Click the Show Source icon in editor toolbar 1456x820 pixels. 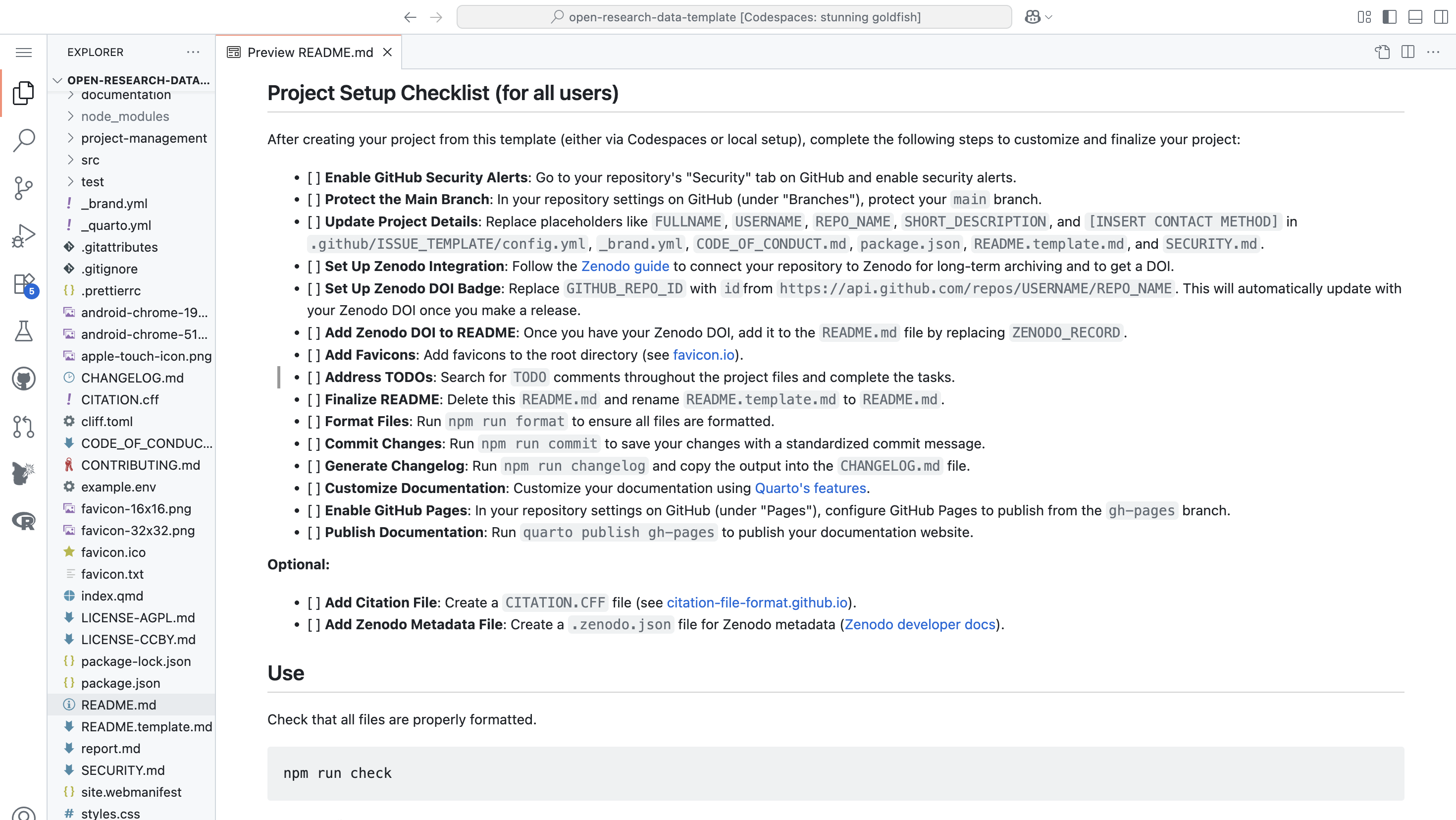pos(1382,52)
